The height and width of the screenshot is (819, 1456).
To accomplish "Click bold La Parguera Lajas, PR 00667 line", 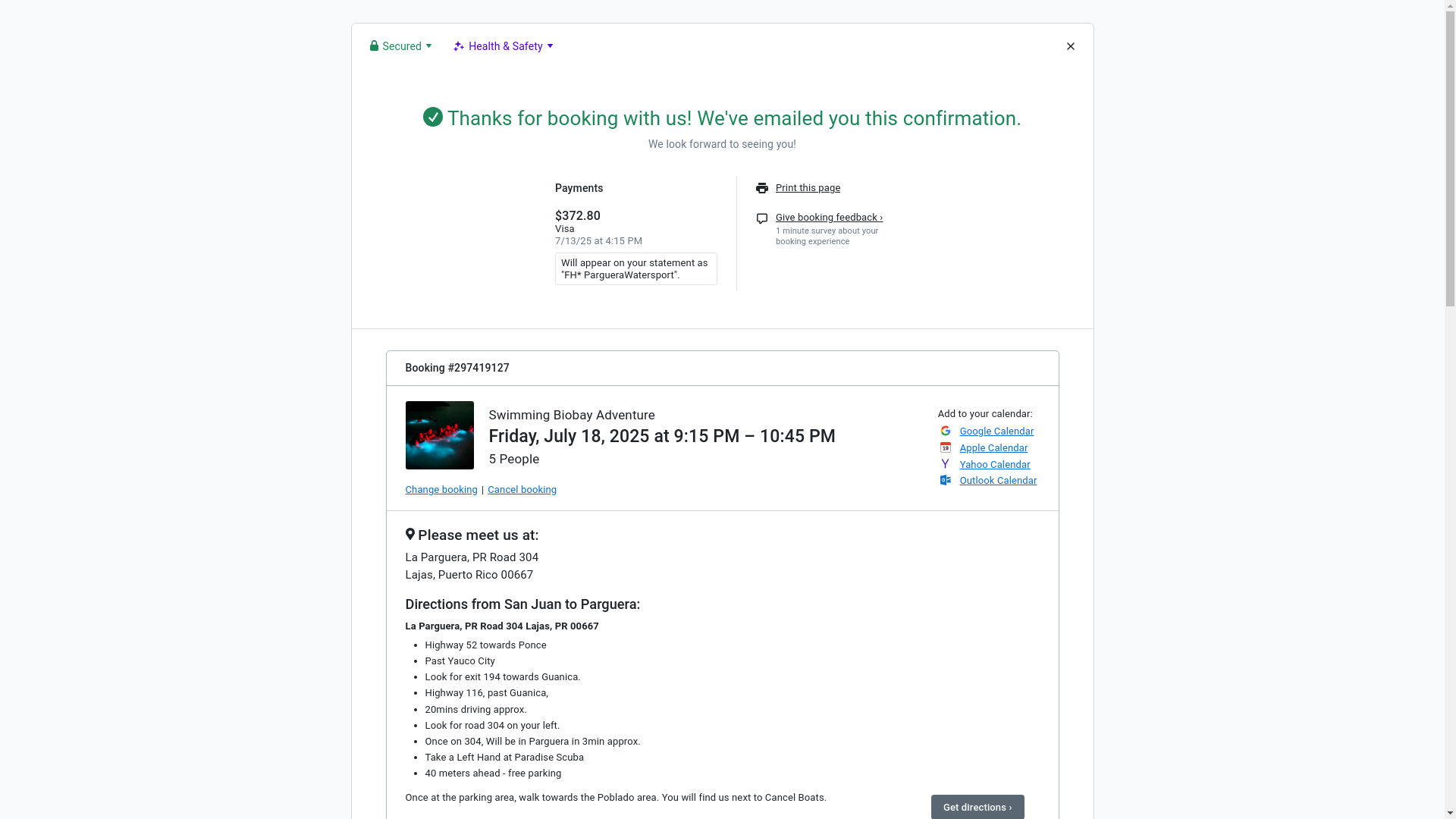I will pos(502,626).
